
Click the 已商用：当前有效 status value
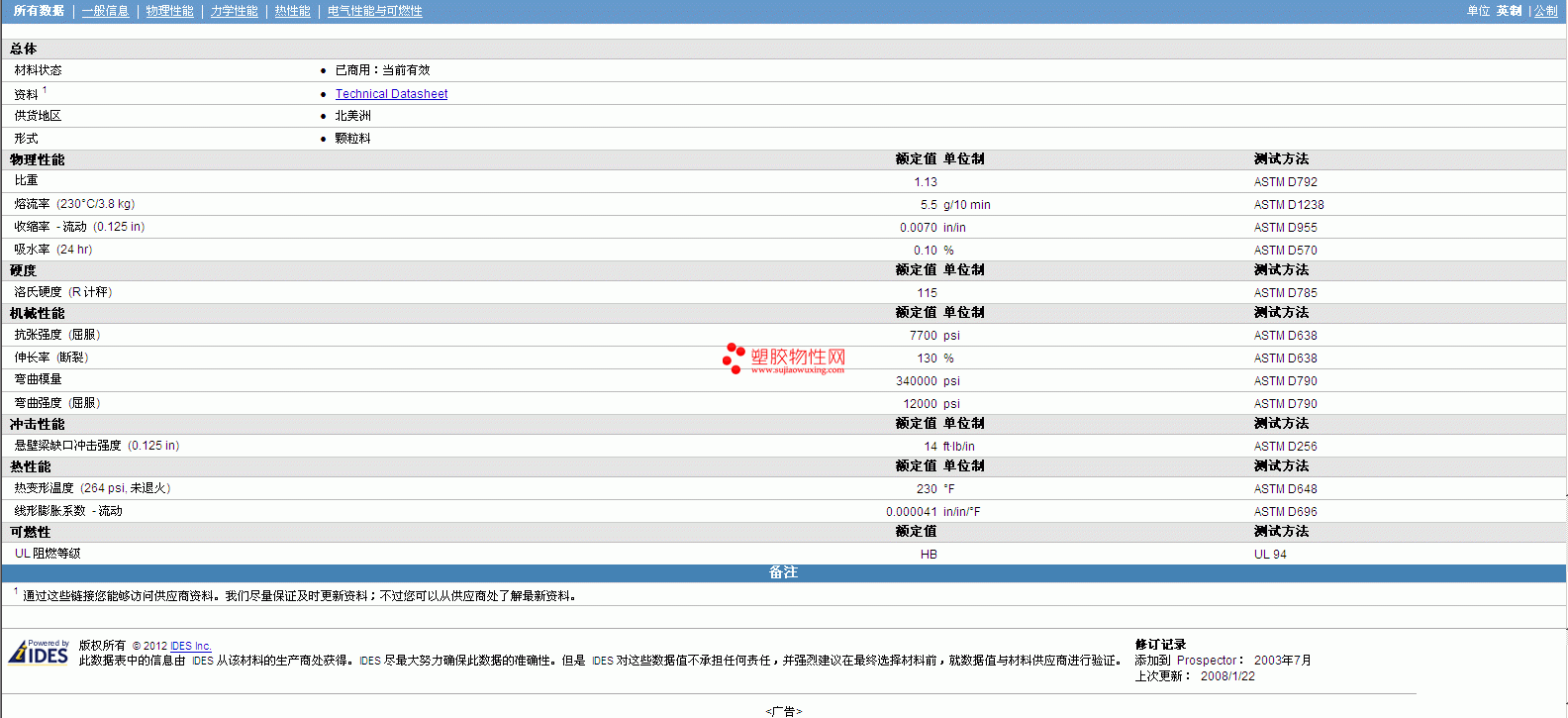pos(382,70)
